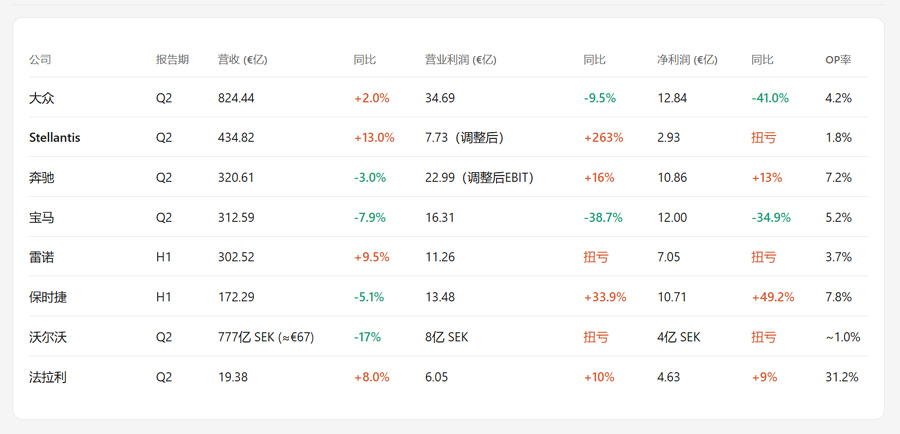The width and height of the screenshot is (900, 434).
Task: Select the +263% operating profit change
Action: tap(603, 138)
